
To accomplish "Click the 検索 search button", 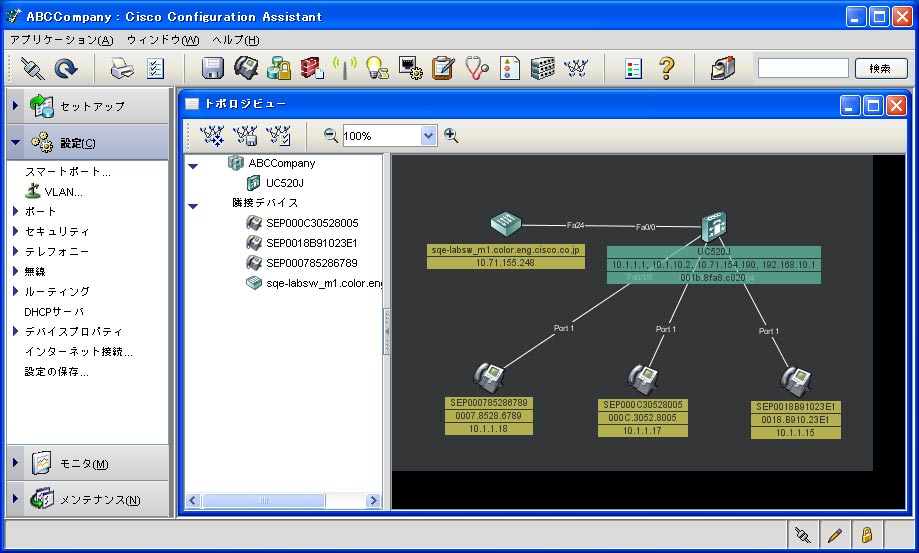I will pos(880,69).
